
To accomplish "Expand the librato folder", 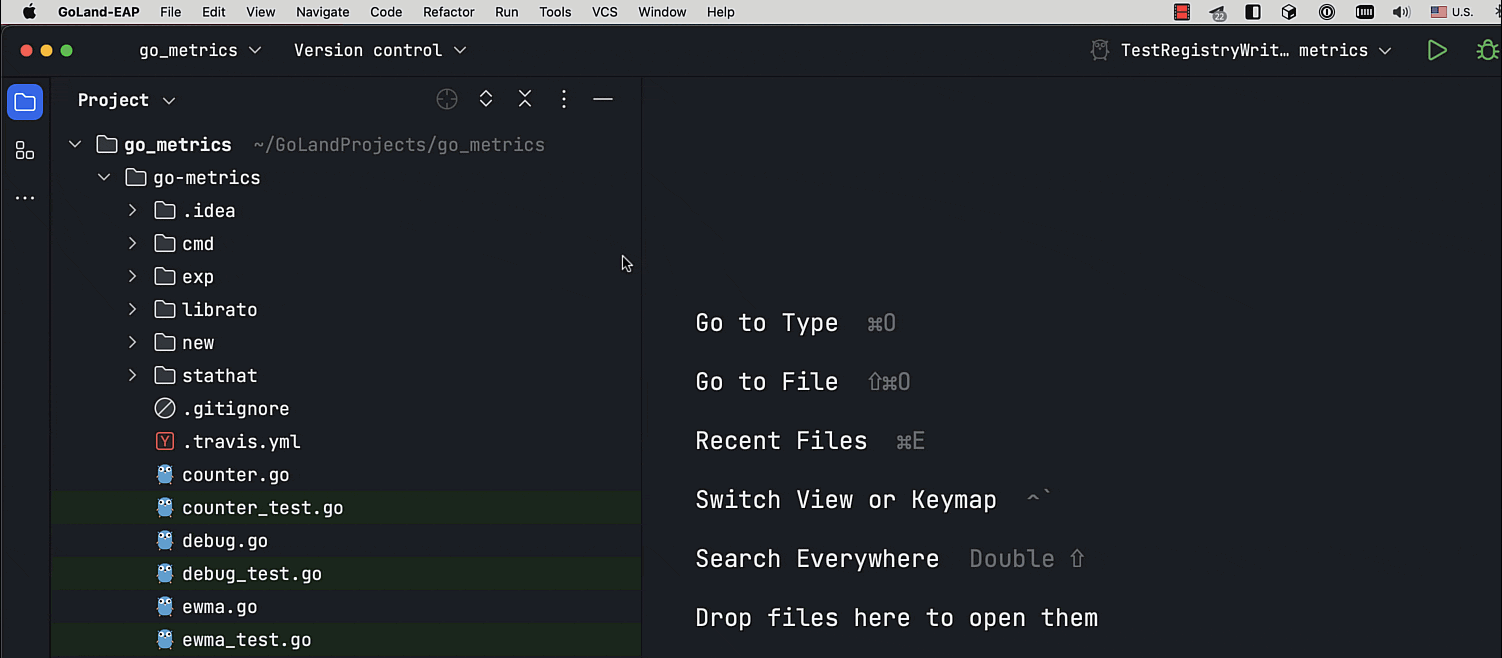I will click(x=132, y=310).
